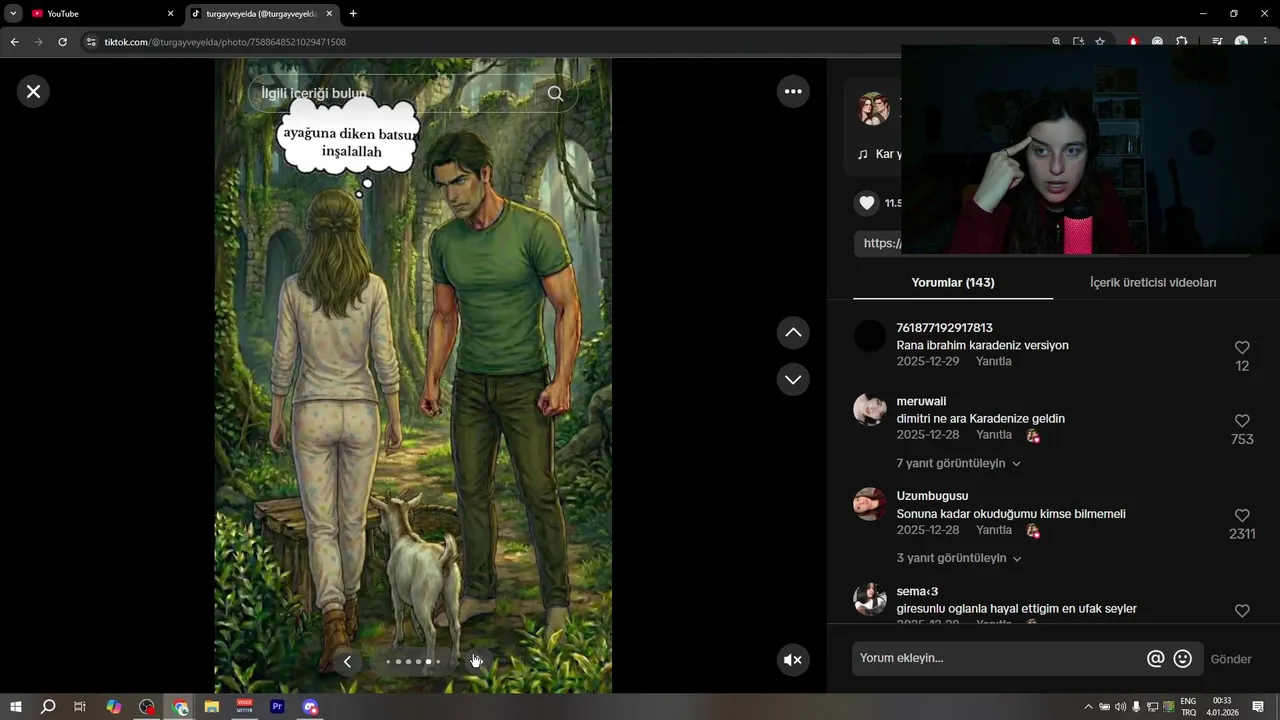Switch the ENG TRQ input language
This screenshot has height=720, width=1280.
click(x=1188, y=707)
